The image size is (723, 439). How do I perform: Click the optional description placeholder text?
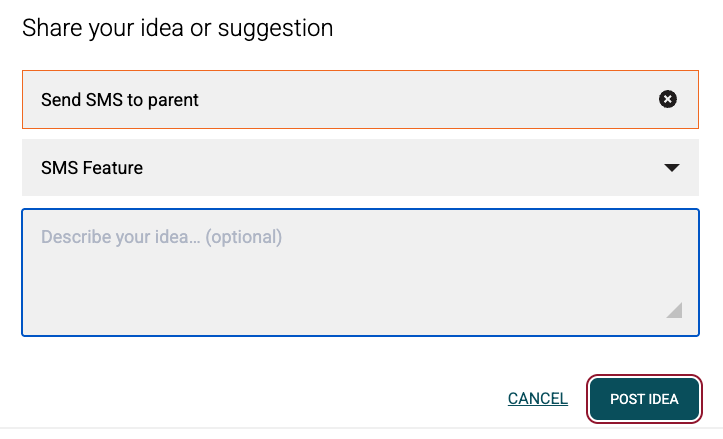coord(161,237)
